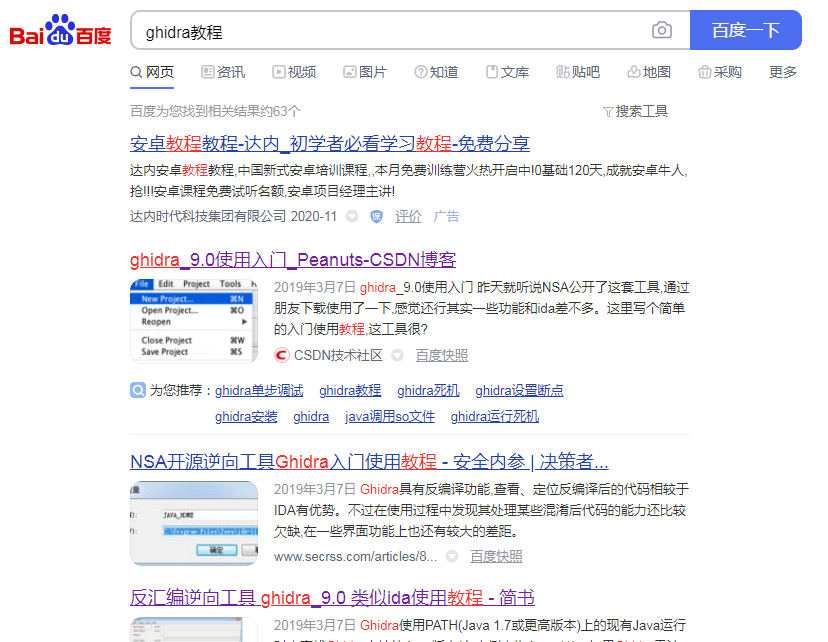Click suggestion ghidra运行死机
The image size is (828, 642).
click(x=495, y=417)
